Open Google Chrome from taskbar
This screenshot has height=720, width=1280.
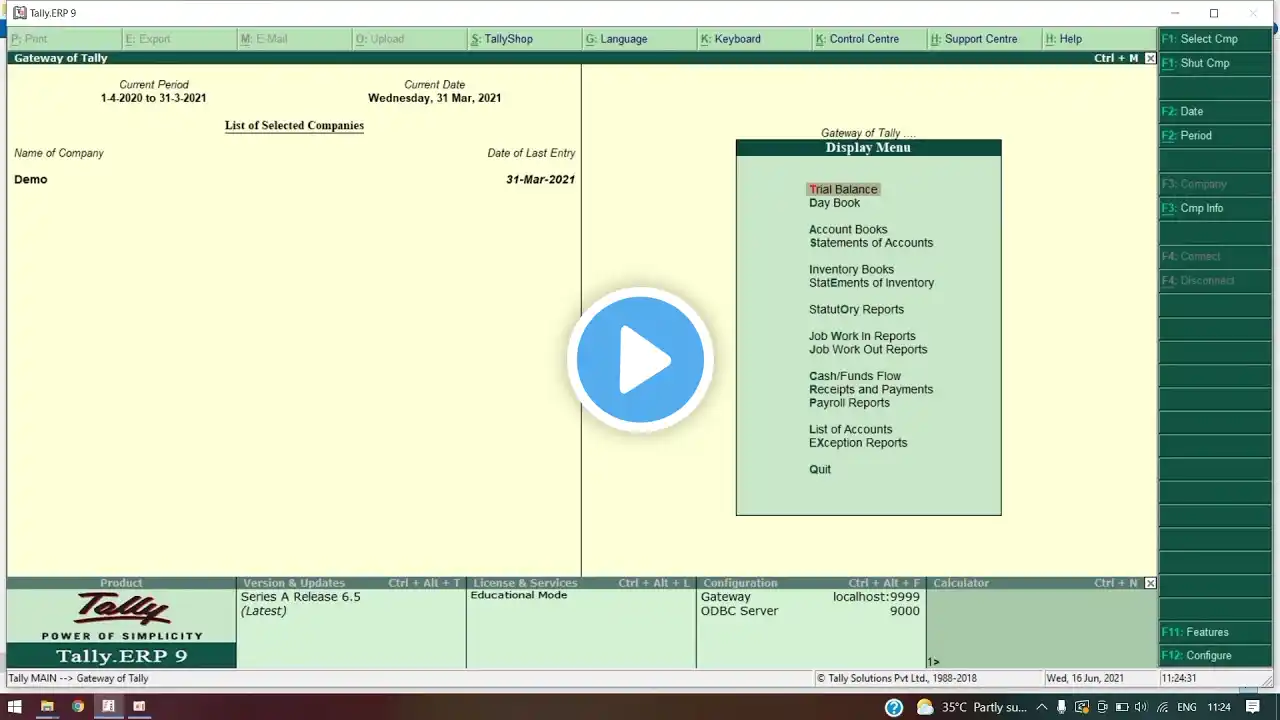coord(77,707)
